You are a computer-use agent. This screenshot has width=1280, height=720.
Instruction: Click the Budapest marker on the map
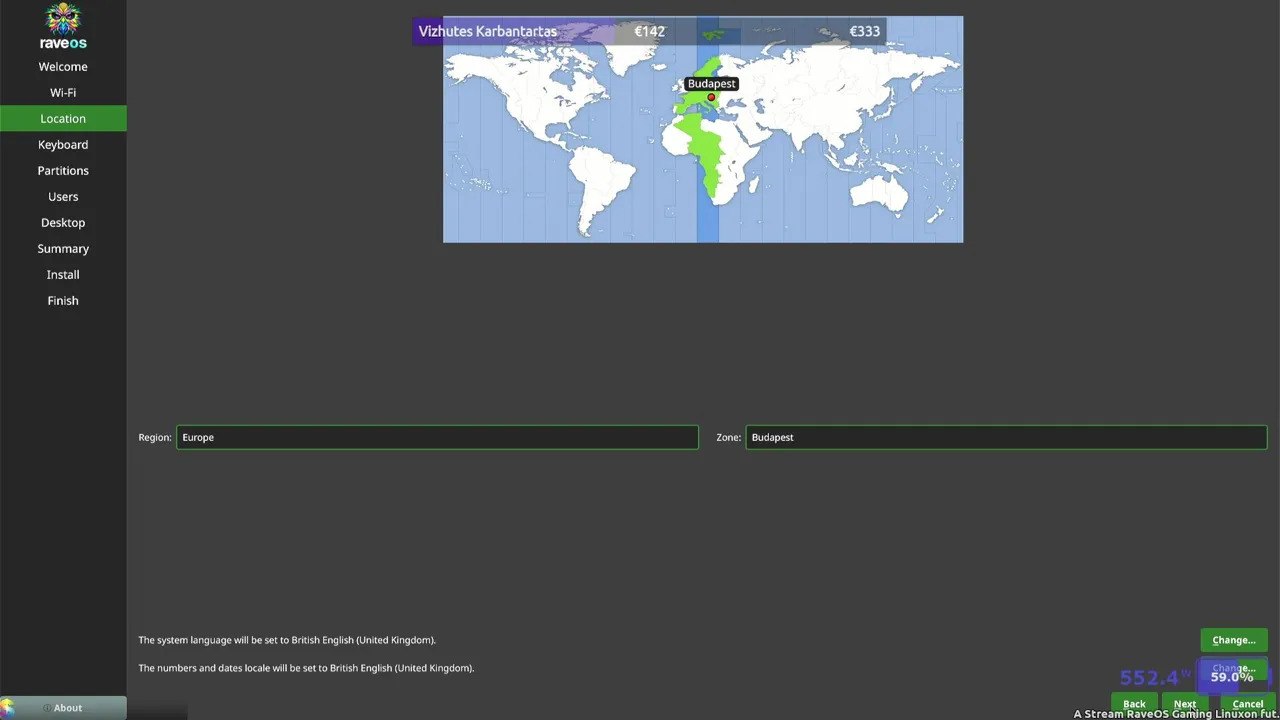711,98
